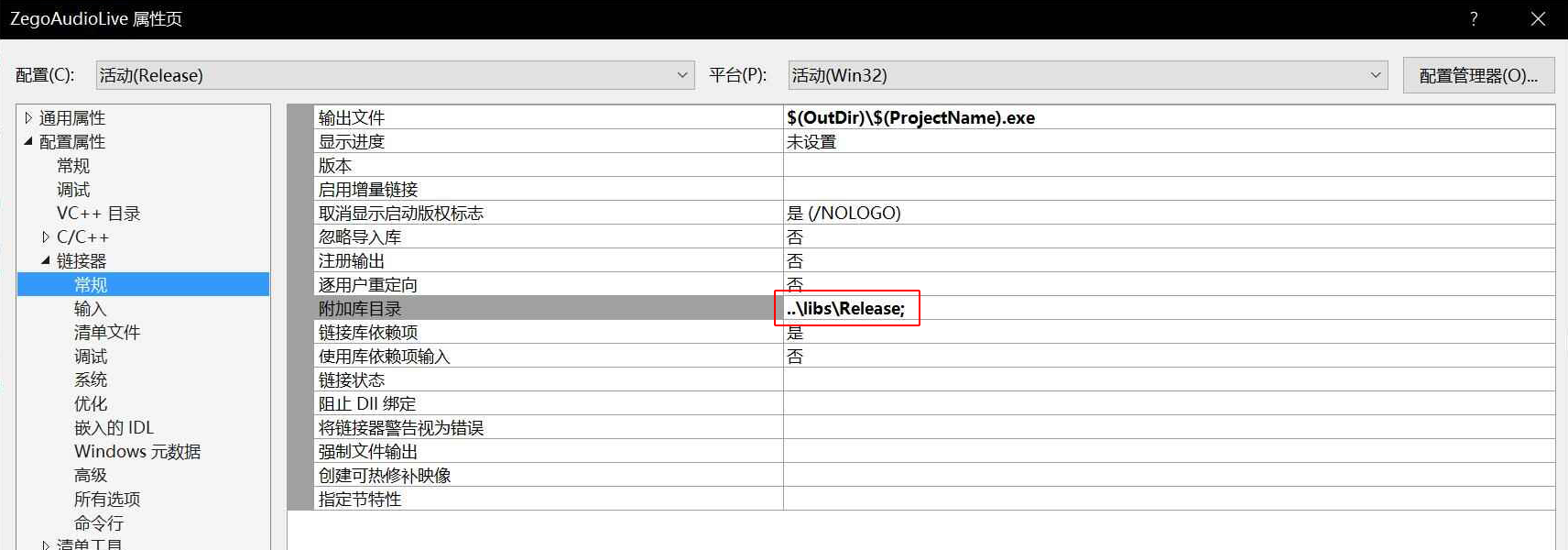Edit the $(OutDir)\$(ProjectName).exe output value
Viewport: 1568px width, 550px height.
coord(910,117)
